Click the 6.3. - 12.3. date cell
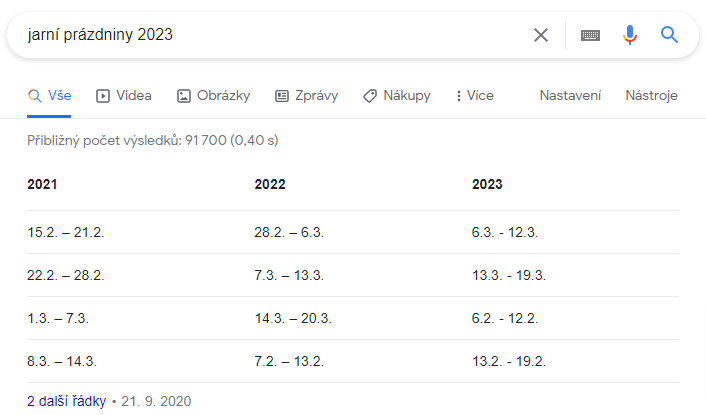Image resolution: width=706 pixels, height=415 pixels. tap(504, 232)
